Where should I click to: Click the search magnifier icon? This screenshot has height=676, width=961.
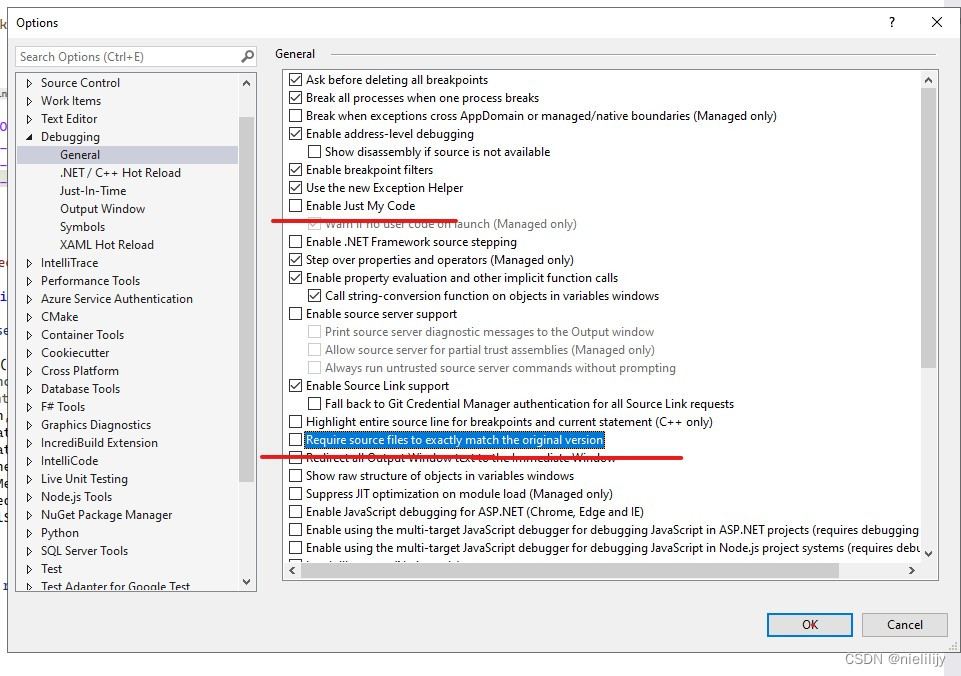248,56
